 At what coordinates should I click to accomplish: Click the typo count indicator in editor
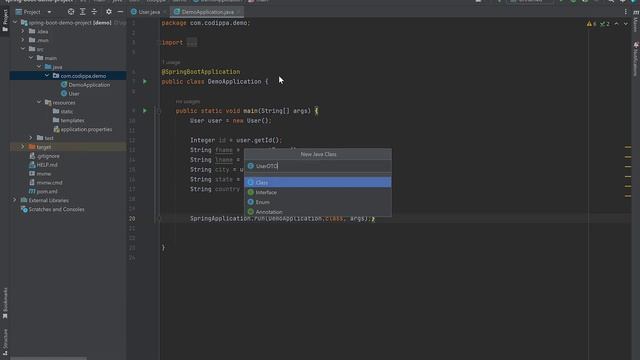click(605, 24)
